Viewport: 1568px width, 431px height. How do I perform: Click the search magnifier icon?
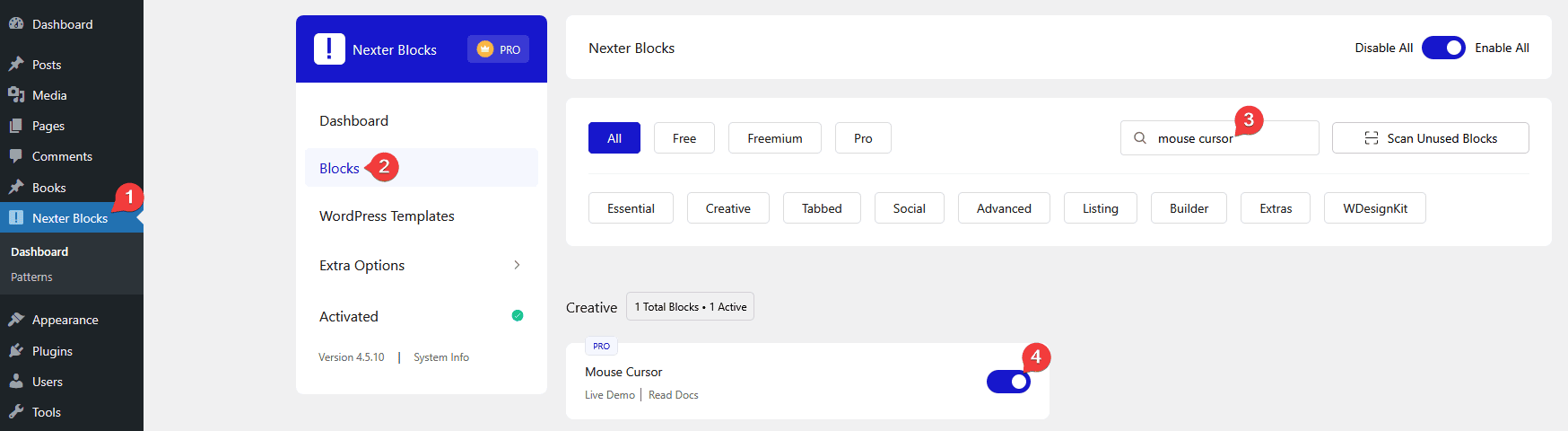tap(1140, 138)
